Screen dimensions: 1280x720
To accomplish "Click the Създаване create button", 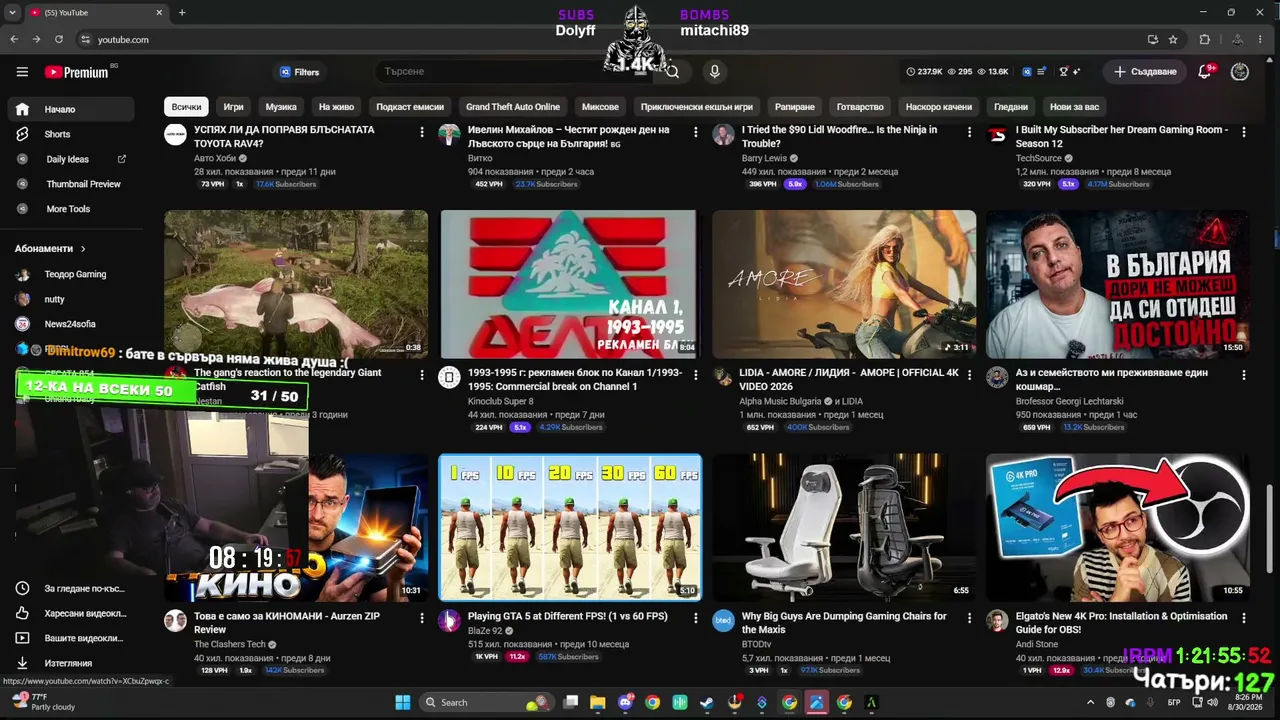I will coord(1145,72).
